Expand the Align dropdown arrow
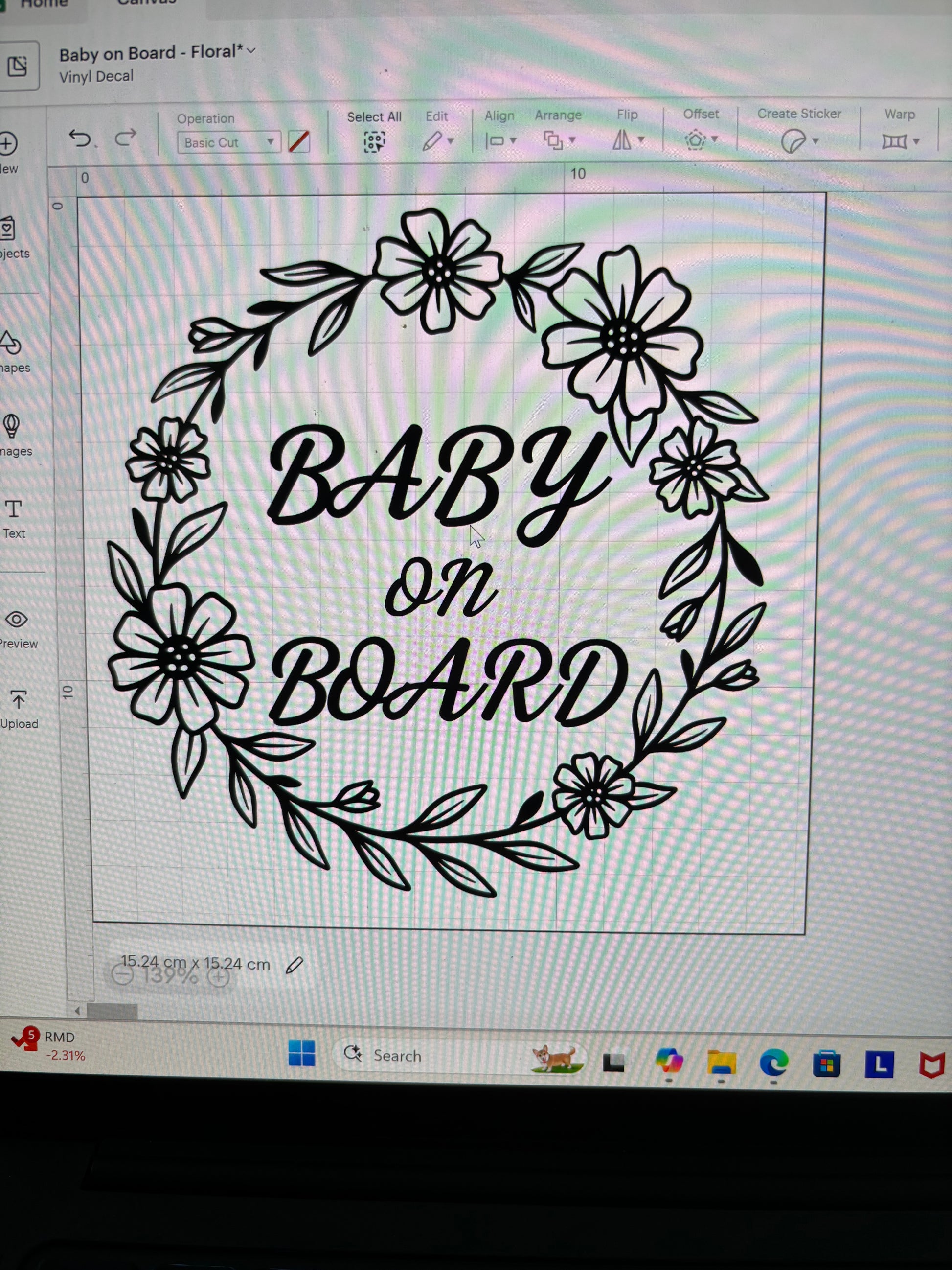952x1270 pixels. tap(513, 140)
